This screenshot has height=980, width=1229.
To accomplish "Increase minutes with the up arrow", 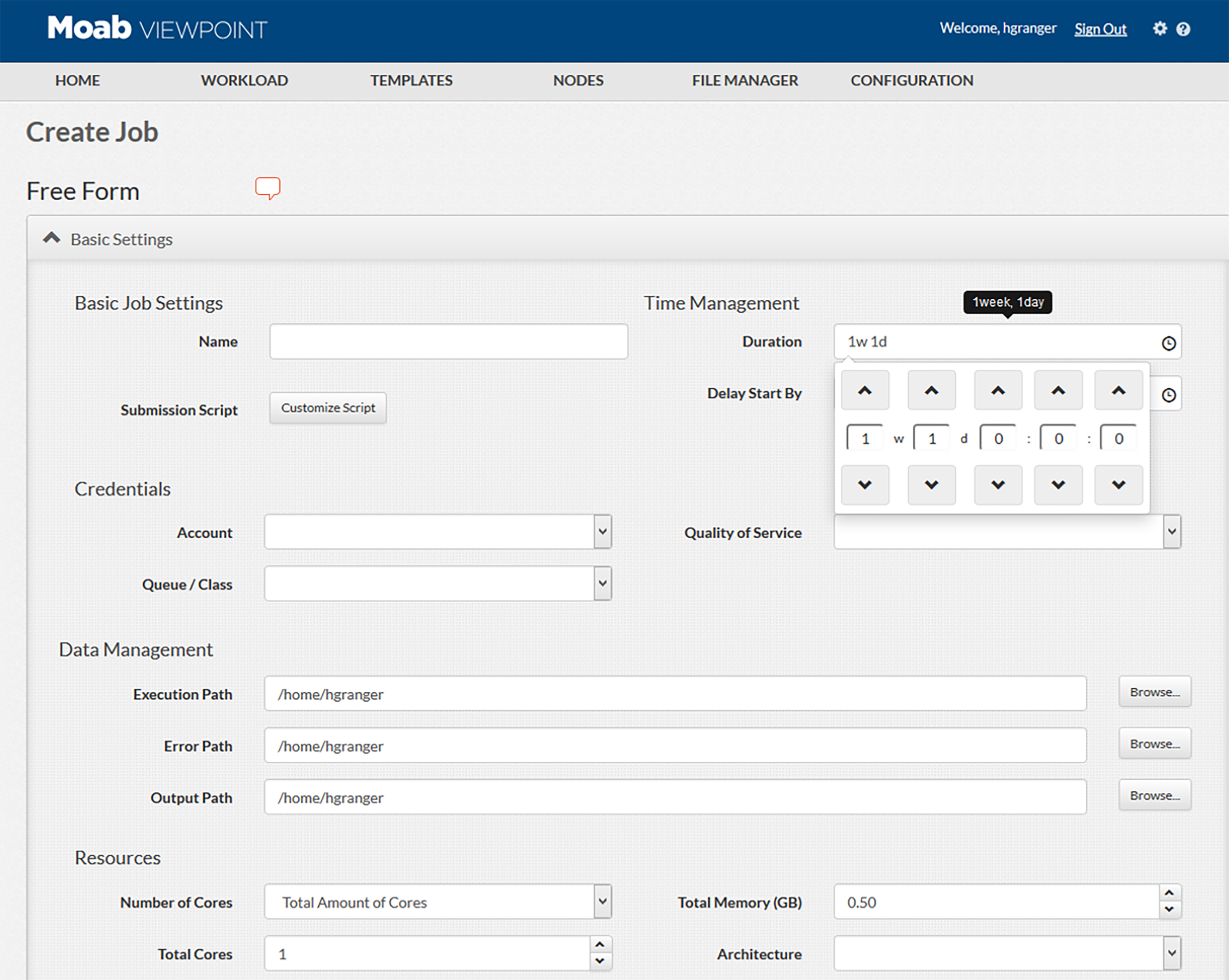I will 1058,390.
